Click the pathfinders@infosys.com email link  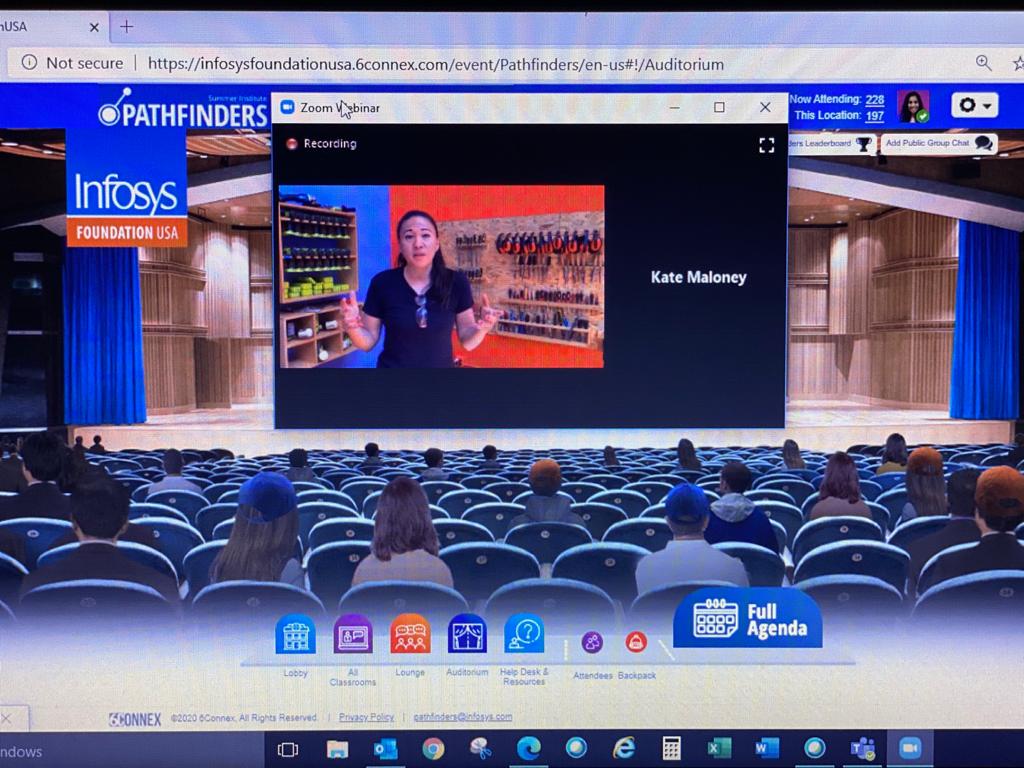463,717
